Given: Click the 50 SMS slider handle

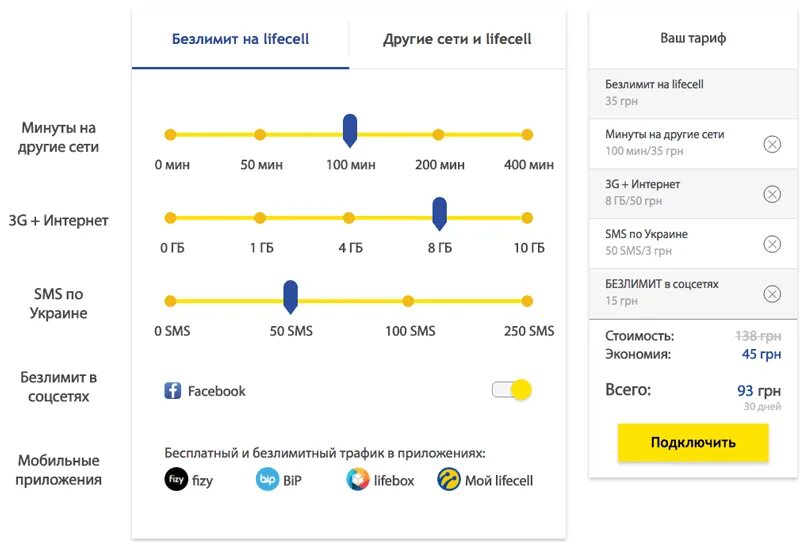Looking at the screenshot, I should coord(290,297).
